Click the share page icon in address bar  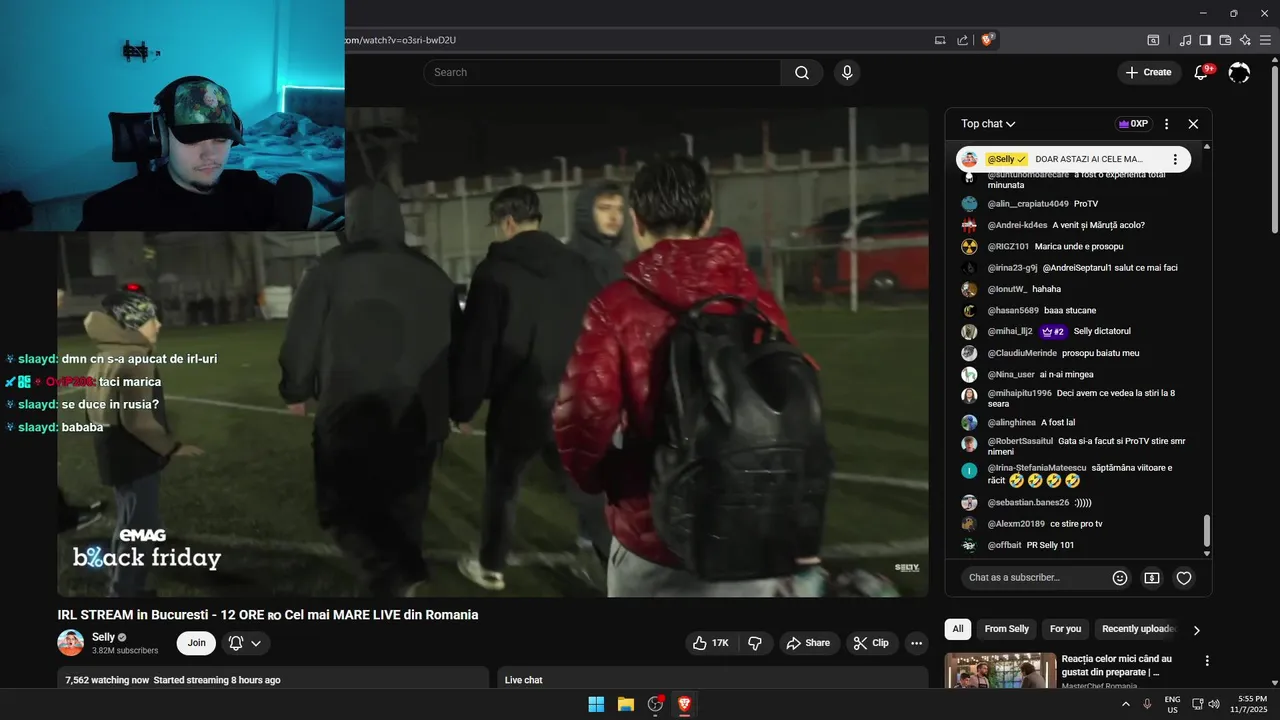[962, 40]
